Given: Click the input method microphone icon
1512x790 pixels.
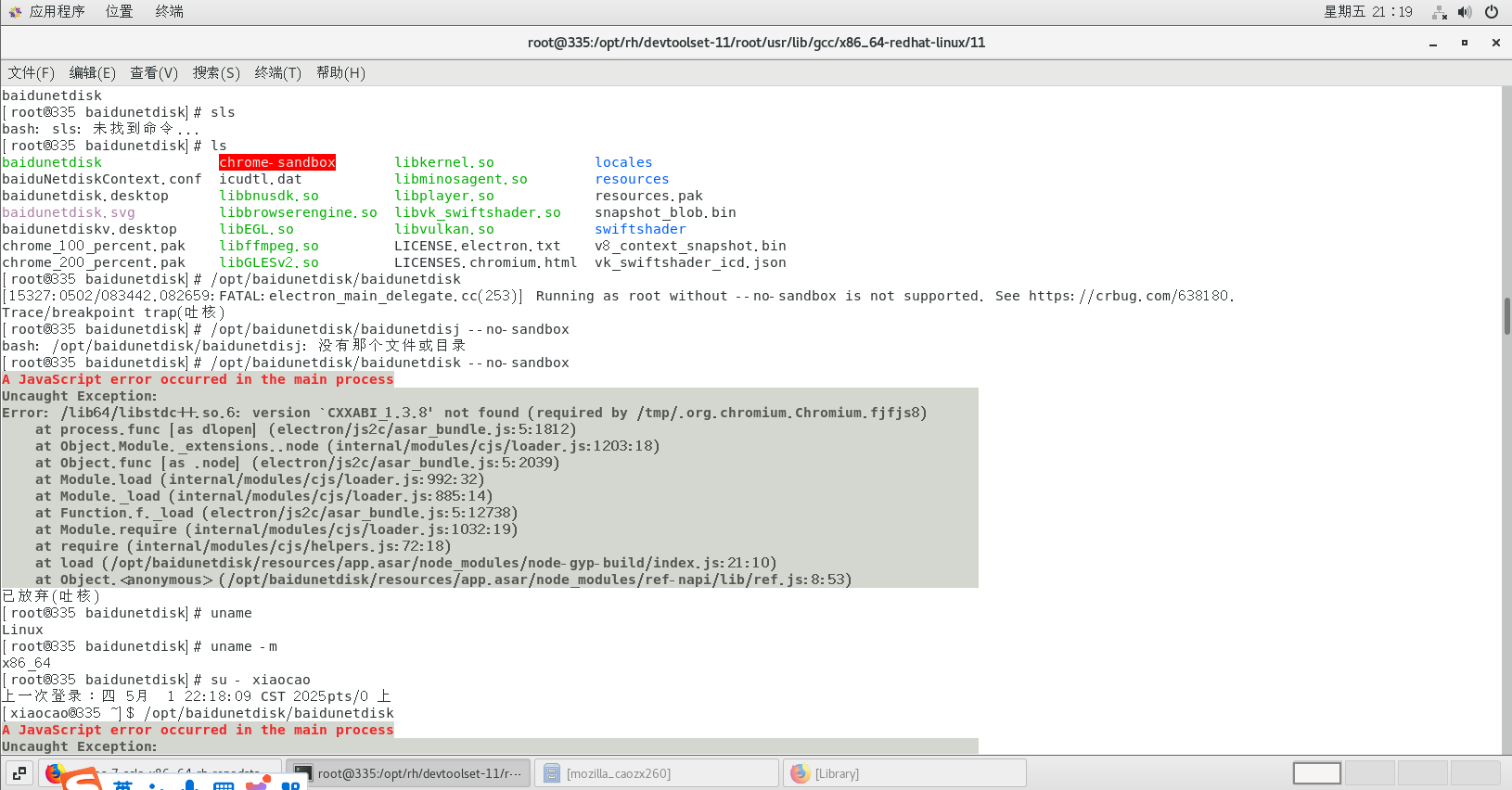Looking at the screenshot, I should coord(190,785).
